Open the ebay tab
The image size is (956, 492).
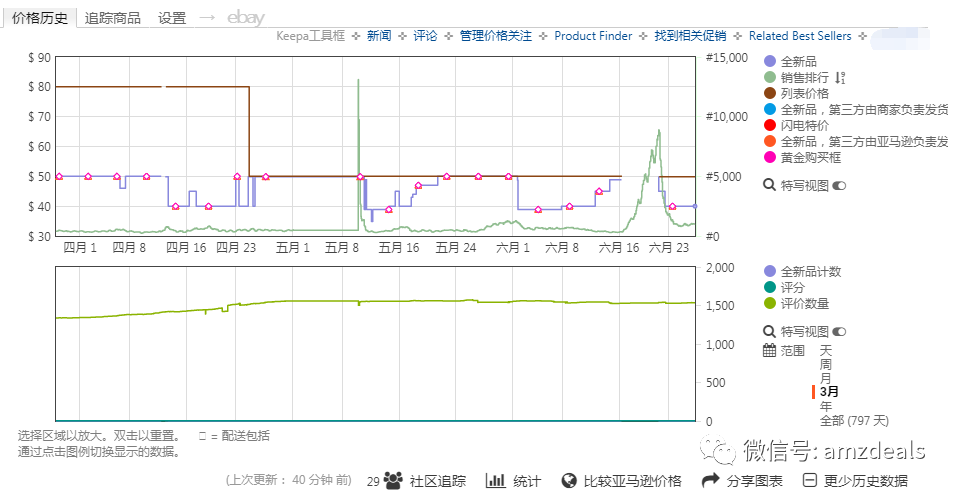coord(246,18)
